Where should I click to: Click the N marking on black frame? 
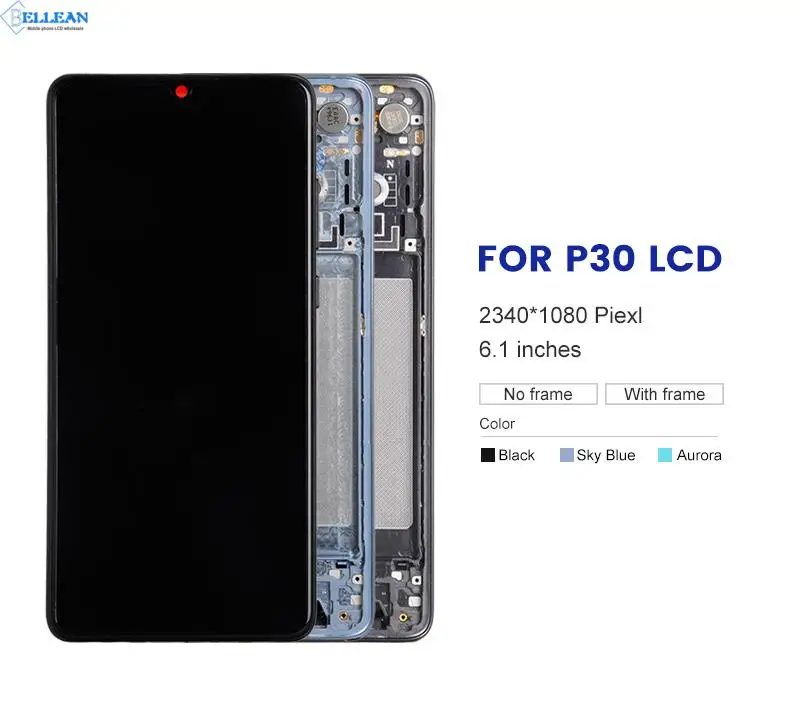click(390, 164)
